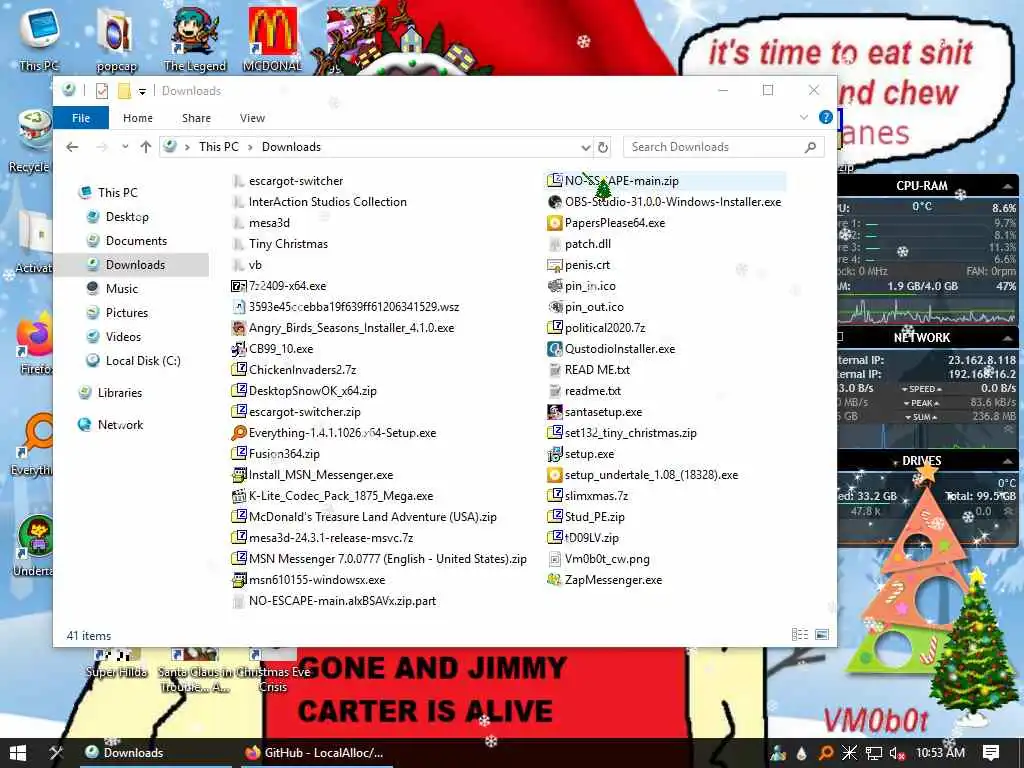Open the Undertale desktop shortcut
Image resolution: width=1024 pixels, height=768 pixels.
(x=33, y=546)
